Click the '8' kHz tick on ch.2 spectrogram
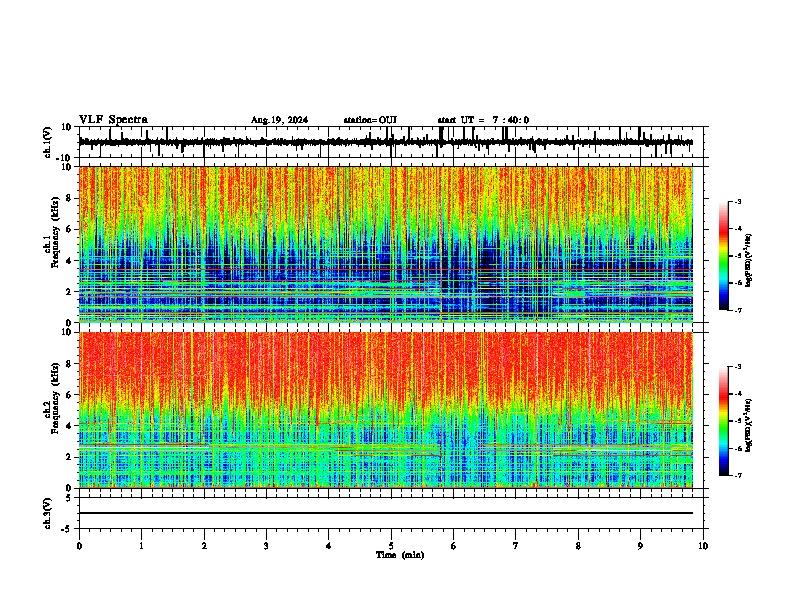792x612 pixels. click(x=70, y=364)
